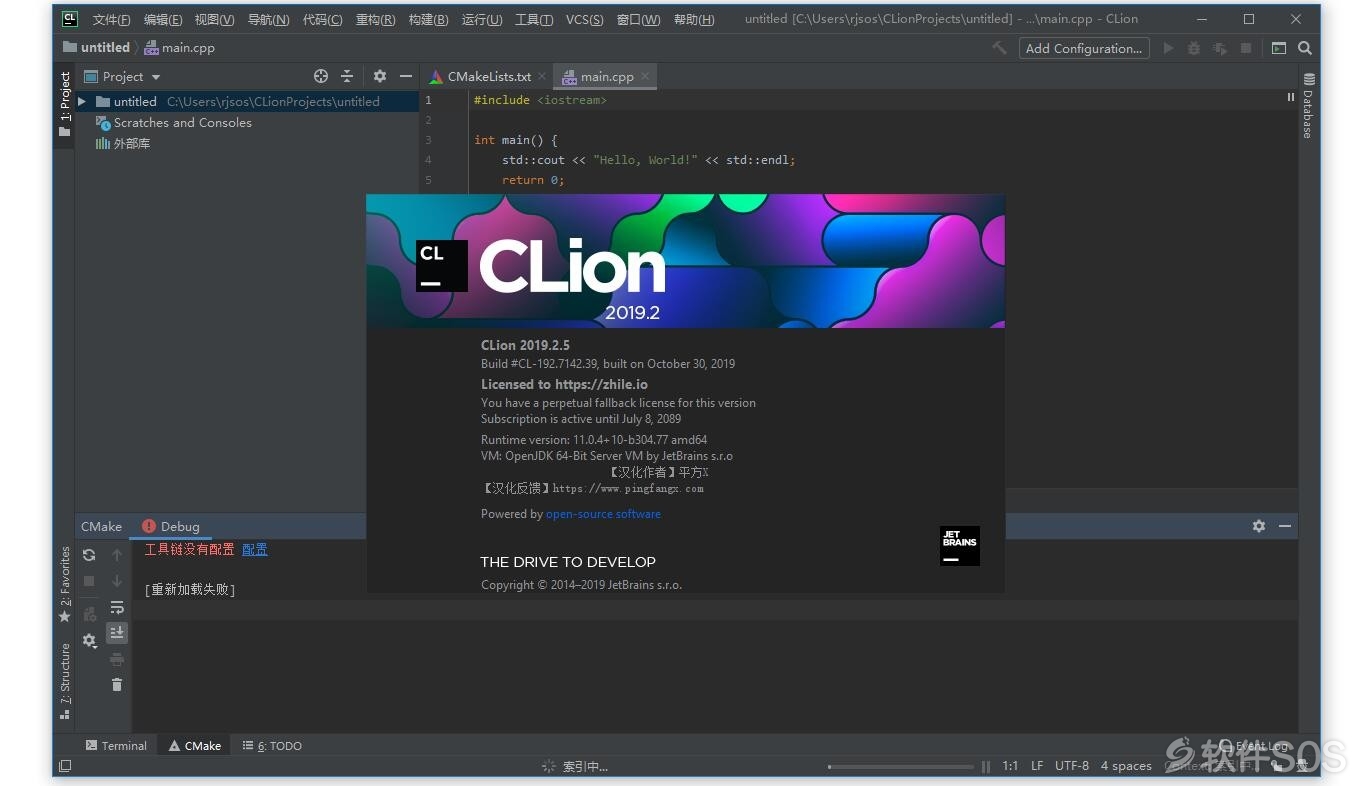Screen dimensions: 1365x786
Task: Pause the indexing progress bar
Action: click(x=986, y=767)
